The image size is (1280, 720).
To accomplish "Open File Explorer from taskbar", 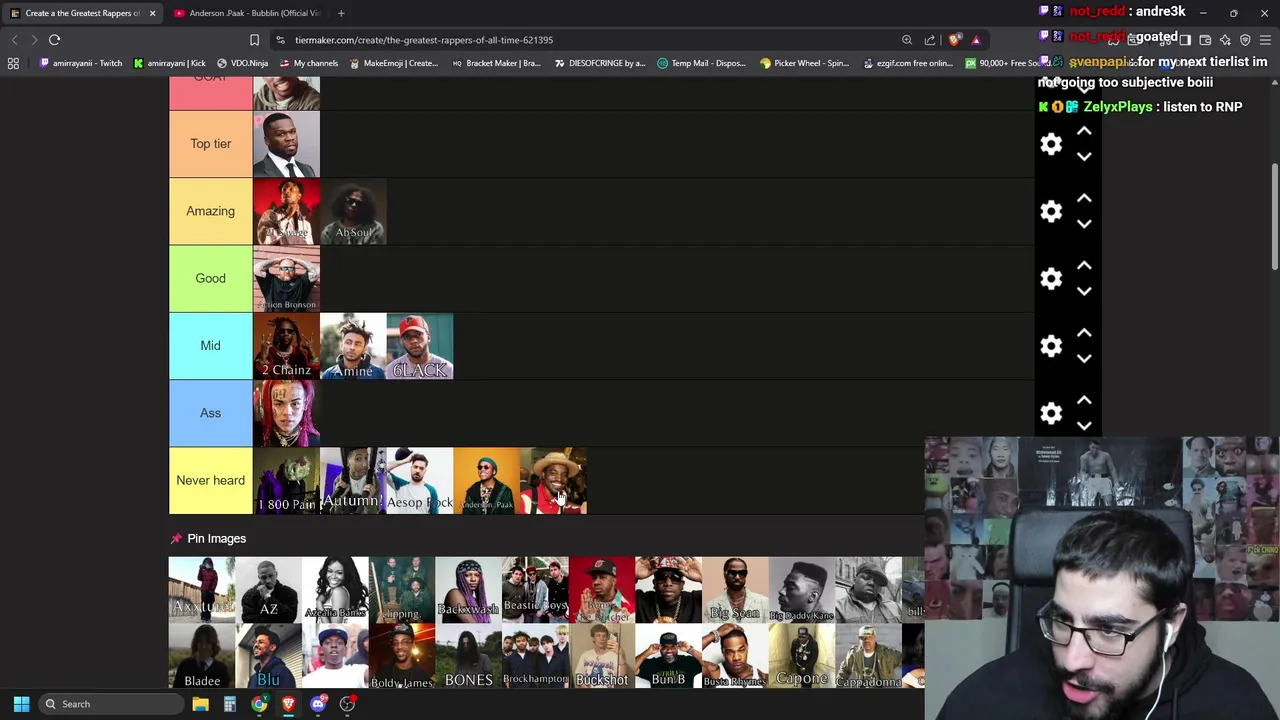I will pyautogui.click(x=200, y=704).
